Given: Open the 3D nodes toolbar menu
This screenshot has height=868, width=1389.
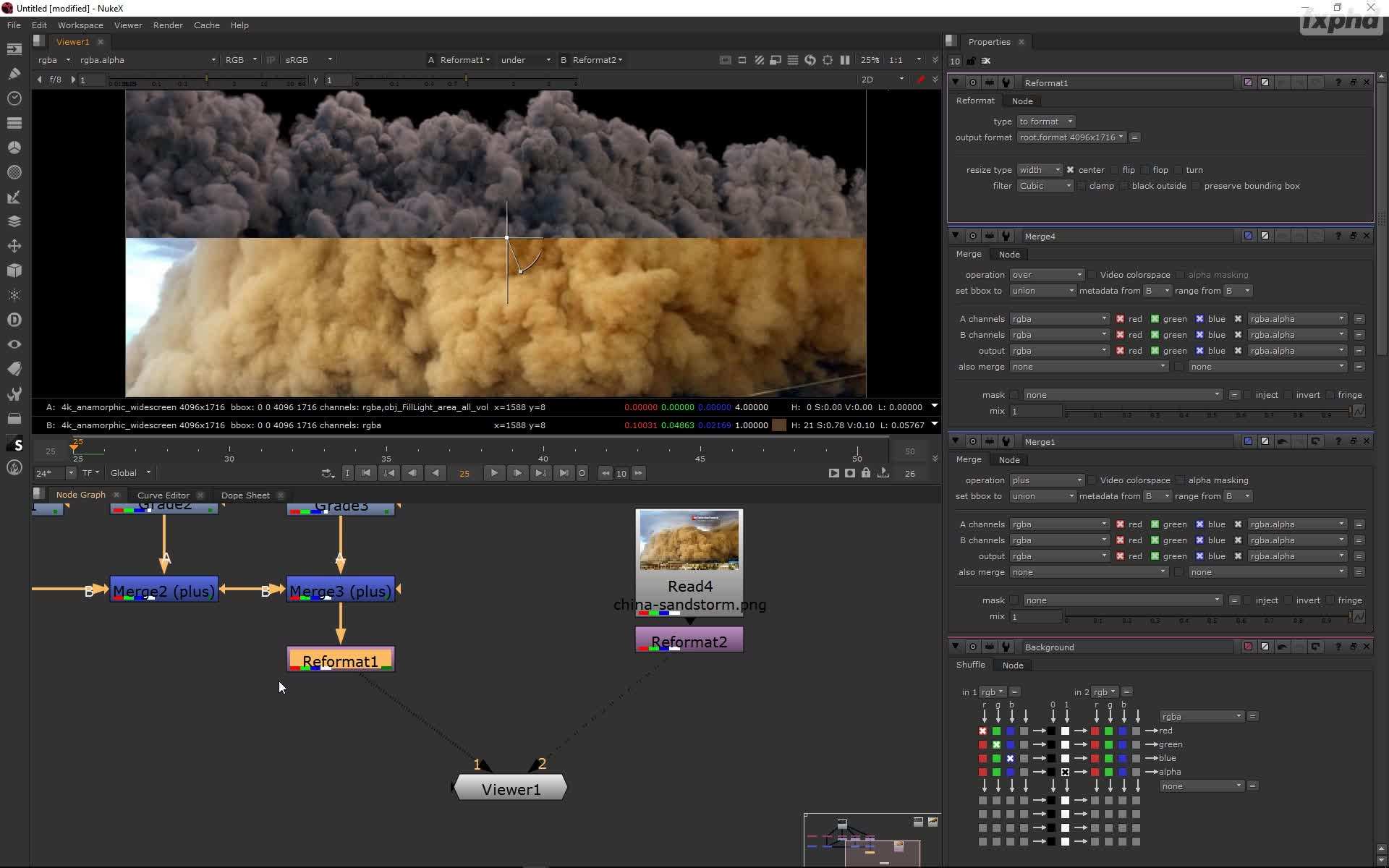Looking at the screenshot, I should (x=14, y=271).
